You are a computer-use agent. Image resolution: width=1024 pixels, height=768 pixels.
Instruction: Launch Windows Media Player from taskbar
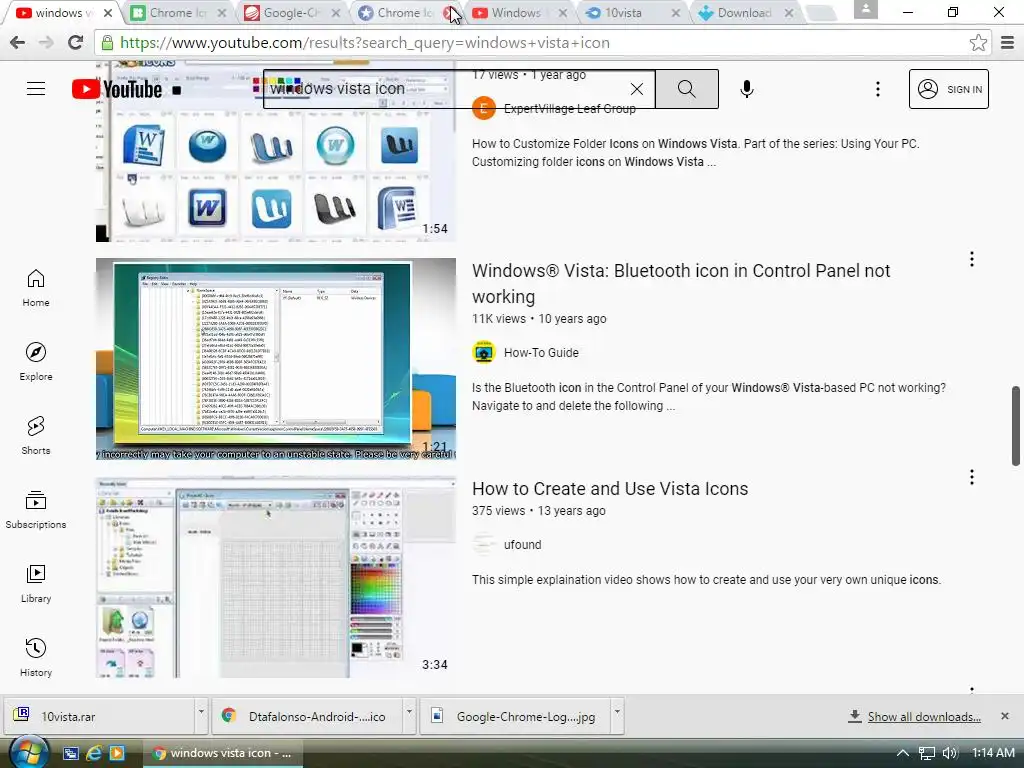pos(117,753)
